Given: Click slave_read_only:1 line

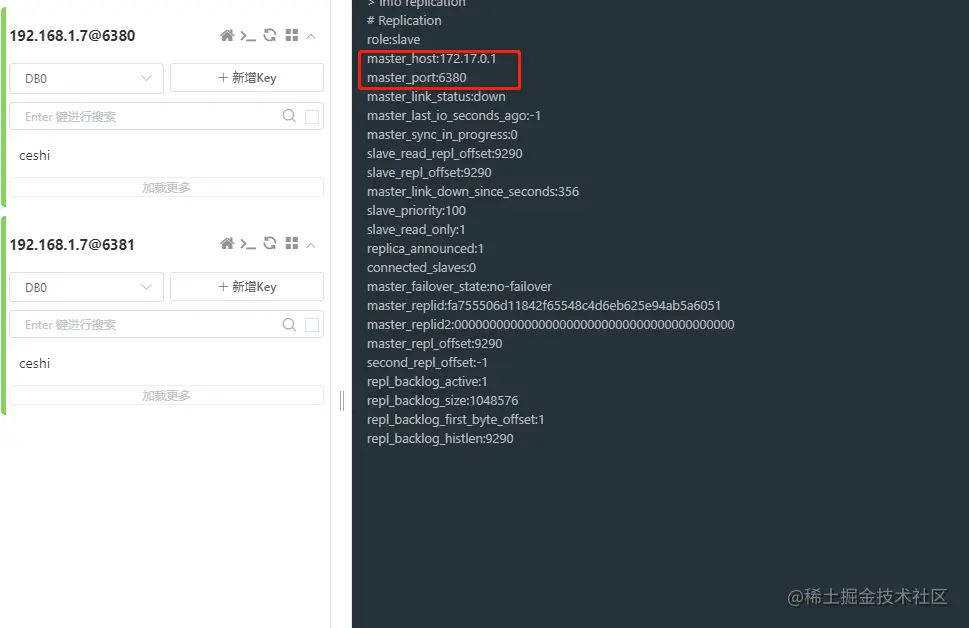Looking at the screenshot, I should (416, 230).
